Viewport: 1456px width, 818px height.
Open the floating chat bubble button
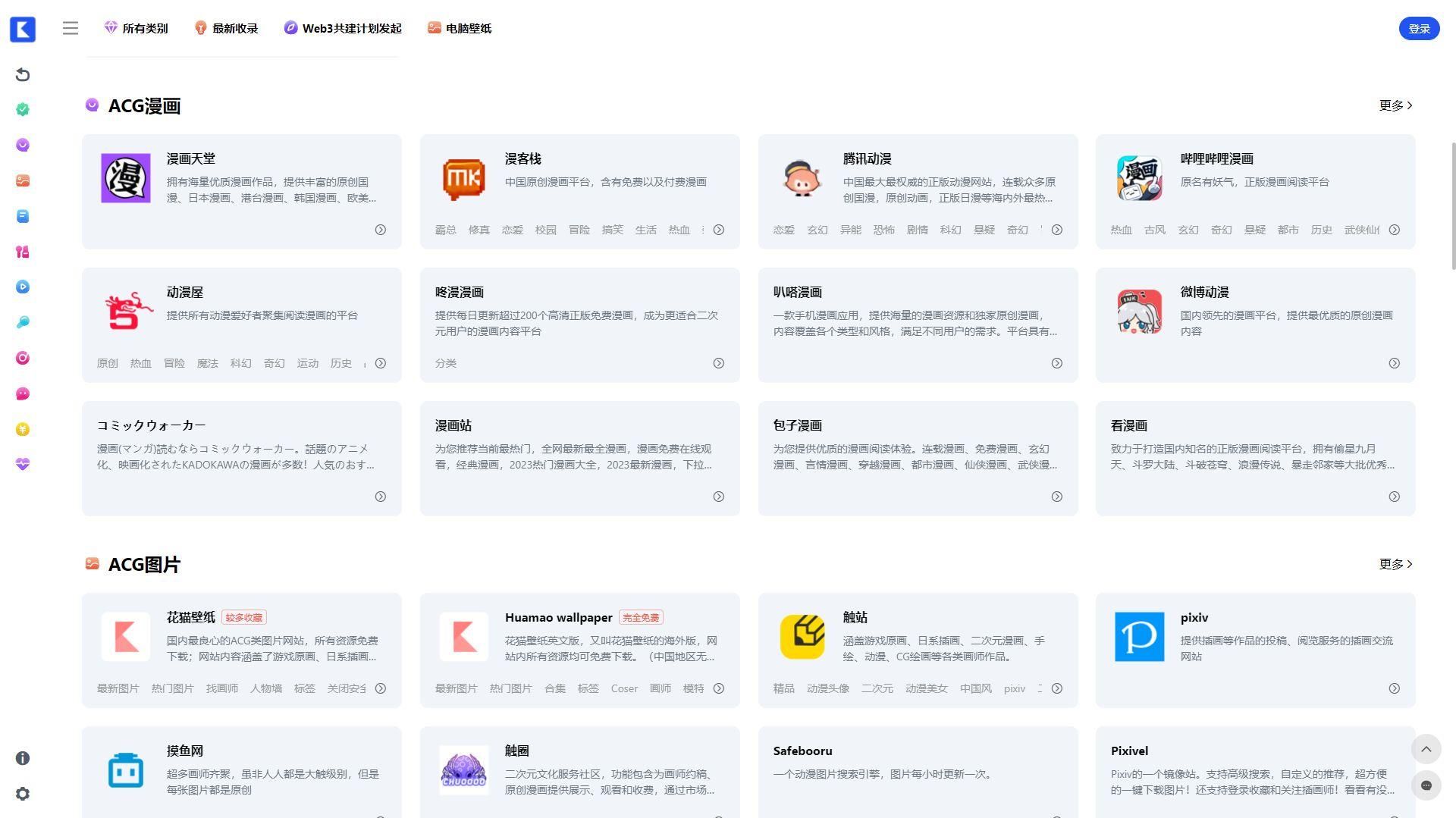[x=1426, y=785]
